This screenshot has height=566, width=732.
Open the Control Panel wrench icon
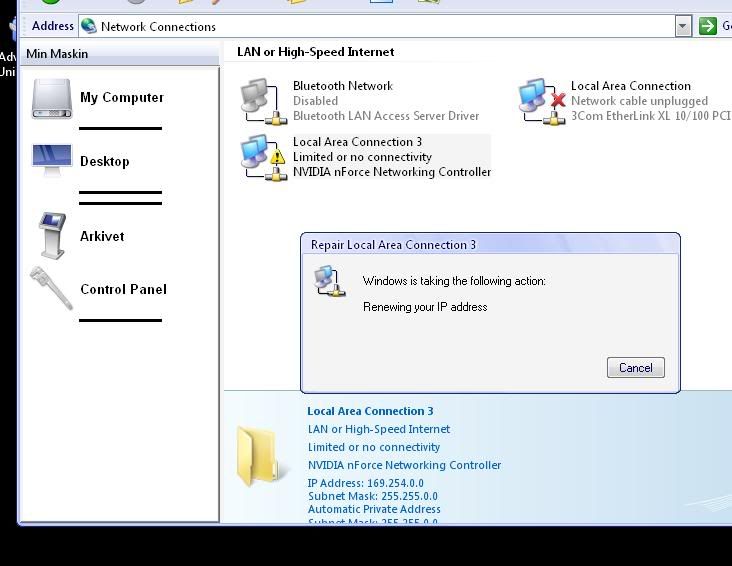pos(51,288)
